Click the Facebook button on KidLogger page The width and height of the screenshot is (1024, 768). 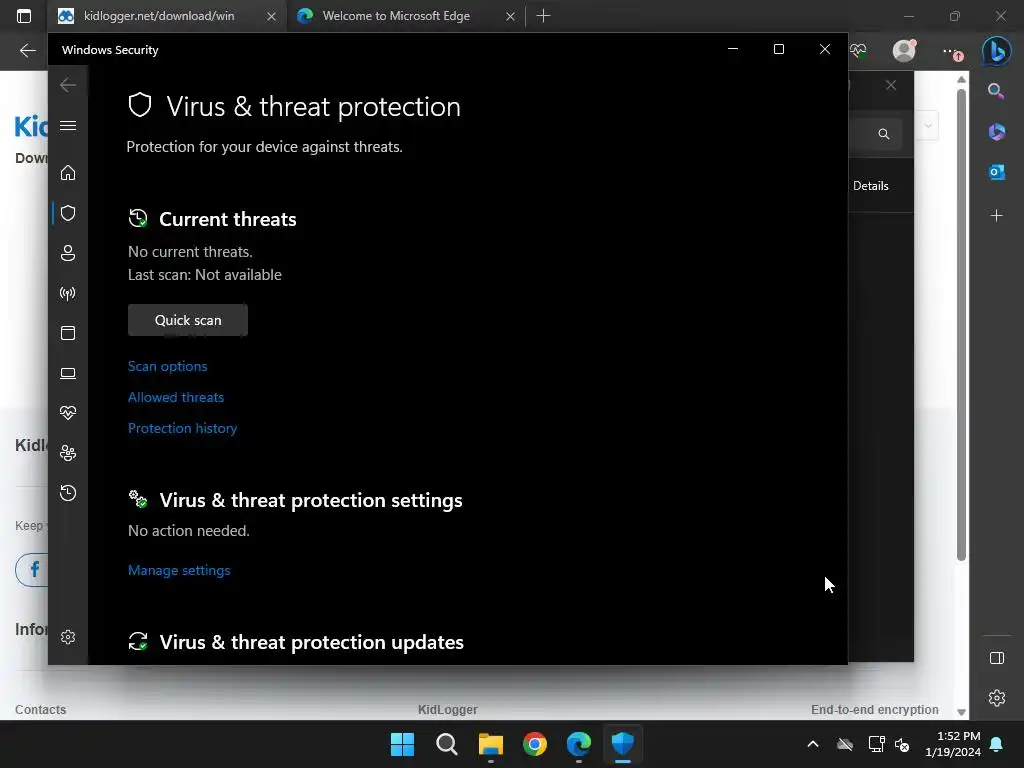[33, 569]
